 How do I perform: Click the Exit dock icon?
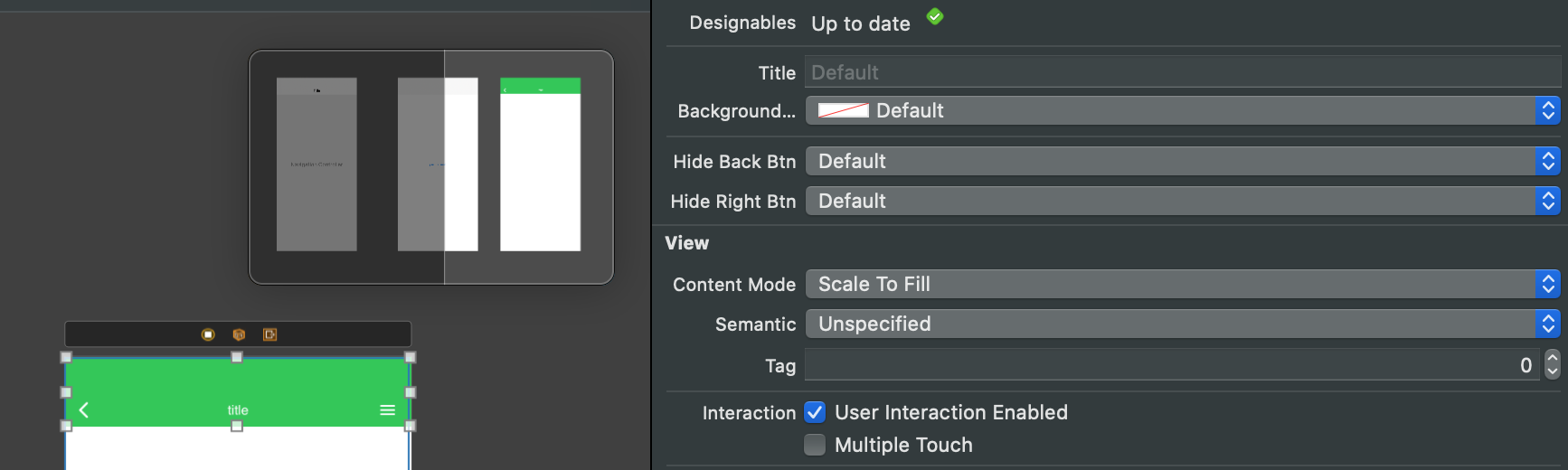(x=269, y=334)
